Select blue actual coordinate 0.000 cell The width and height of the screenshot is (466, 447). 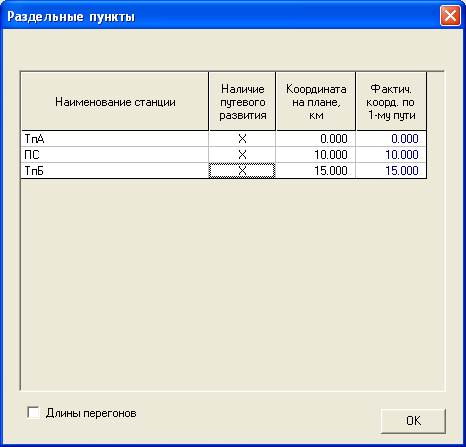coord(391,139)
